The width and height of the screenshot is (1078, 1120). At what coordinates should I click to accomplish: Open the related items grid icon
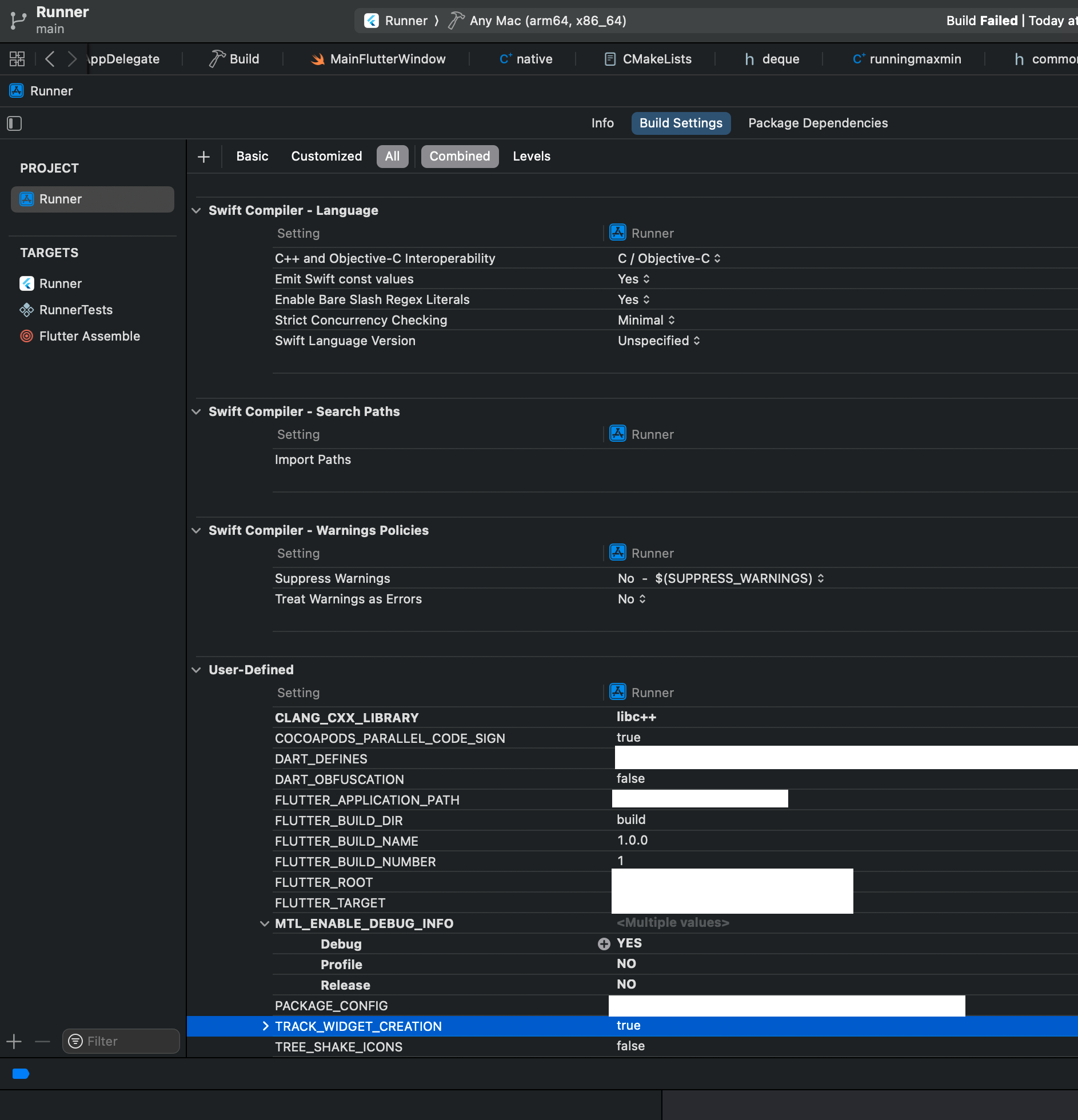[17, 59]
